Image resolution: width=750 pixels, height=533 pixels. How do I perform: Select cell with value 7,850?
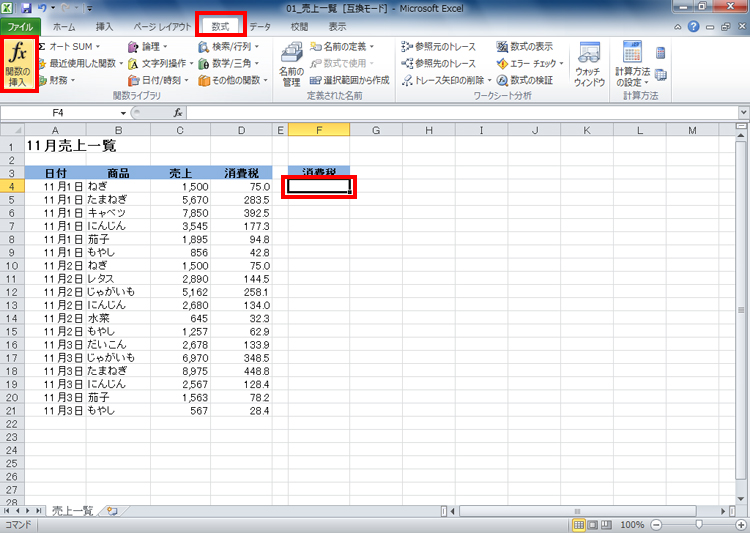pyautogui.click(x=180, y=213)
